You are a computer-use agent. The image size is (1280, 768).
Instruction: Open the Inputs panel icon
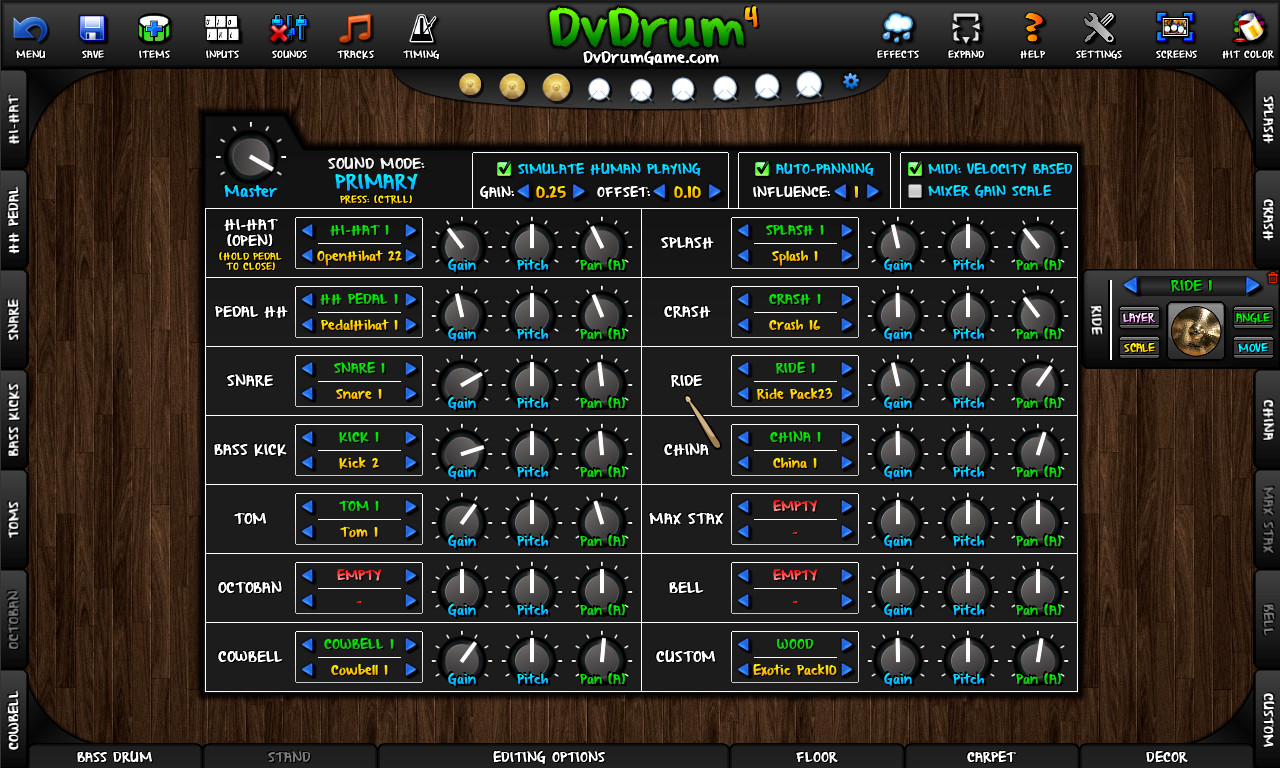click(221, 30)
